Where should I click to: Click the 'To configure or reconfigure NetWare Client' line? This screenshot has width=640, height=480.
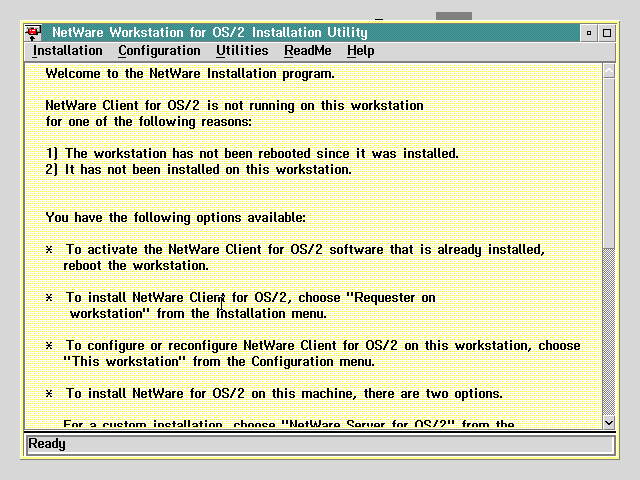pos(313,346)
